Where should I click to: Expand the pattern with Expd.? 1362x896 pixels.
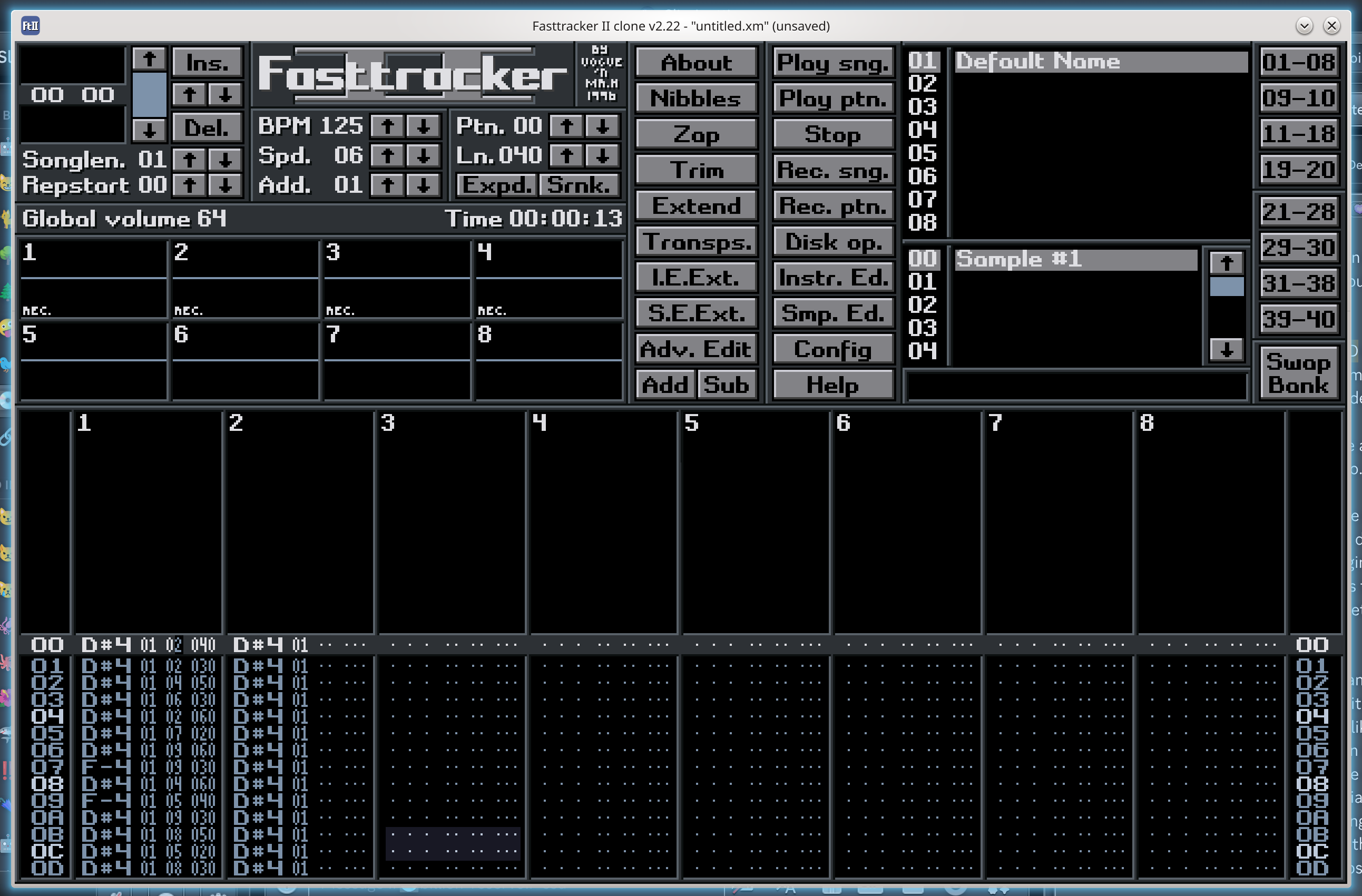coord(496,185)
